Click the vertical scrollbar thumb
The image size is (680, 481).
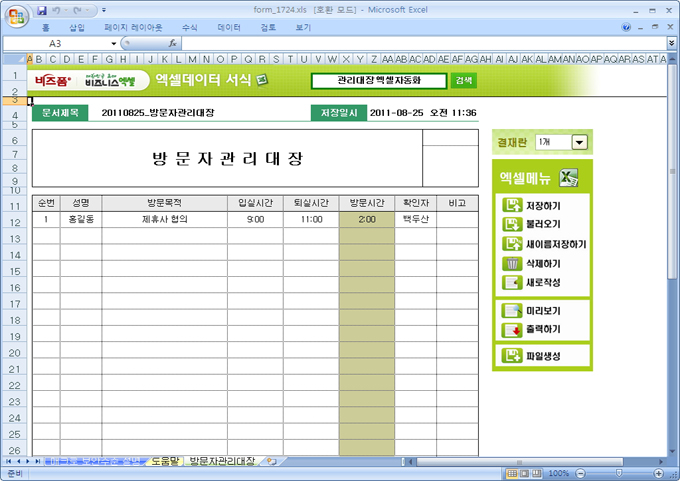pos(672,171)
